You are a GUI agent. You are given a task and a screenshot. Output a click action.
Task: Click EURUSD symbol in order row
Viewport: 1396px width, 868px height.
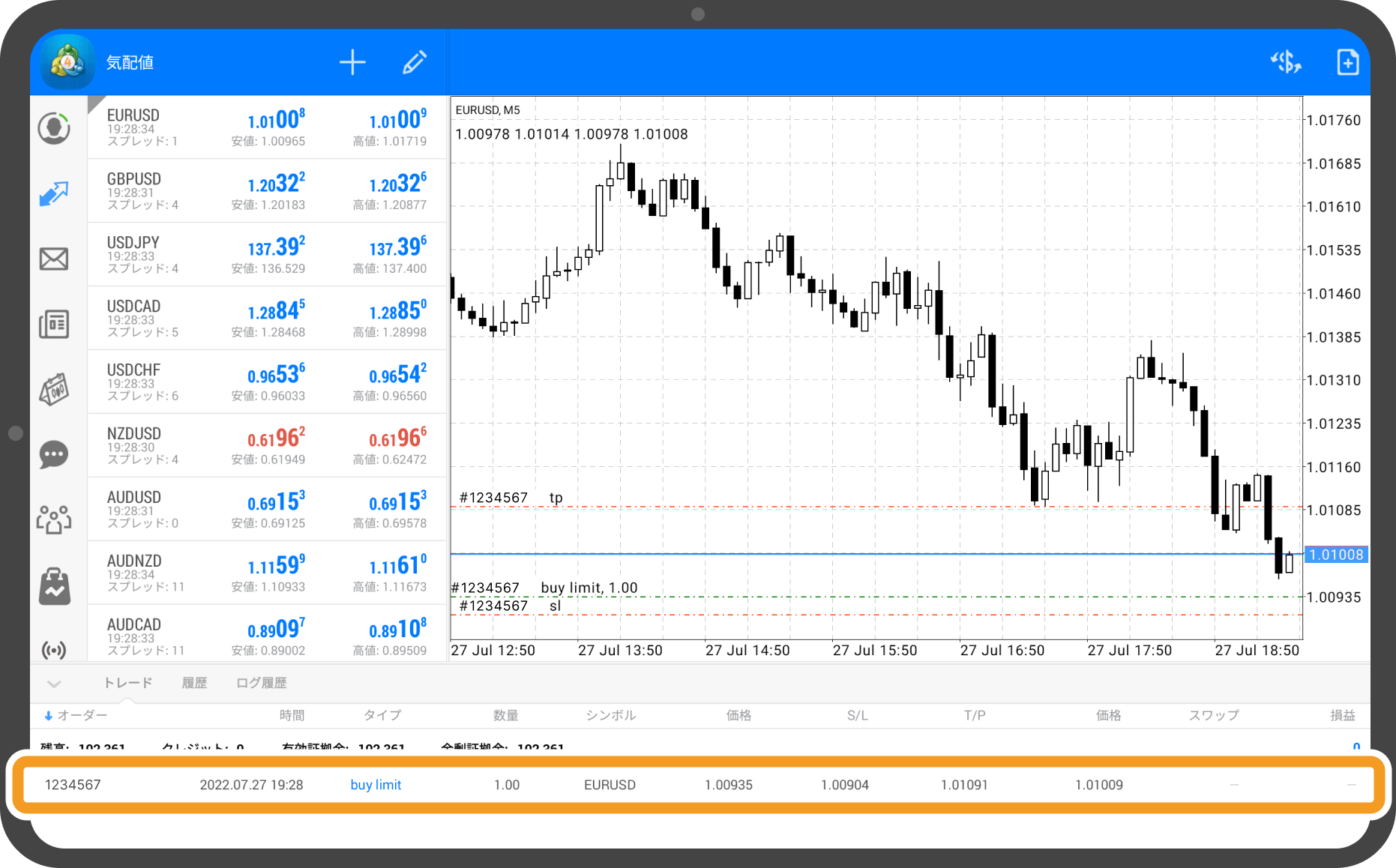coord(610,785)
